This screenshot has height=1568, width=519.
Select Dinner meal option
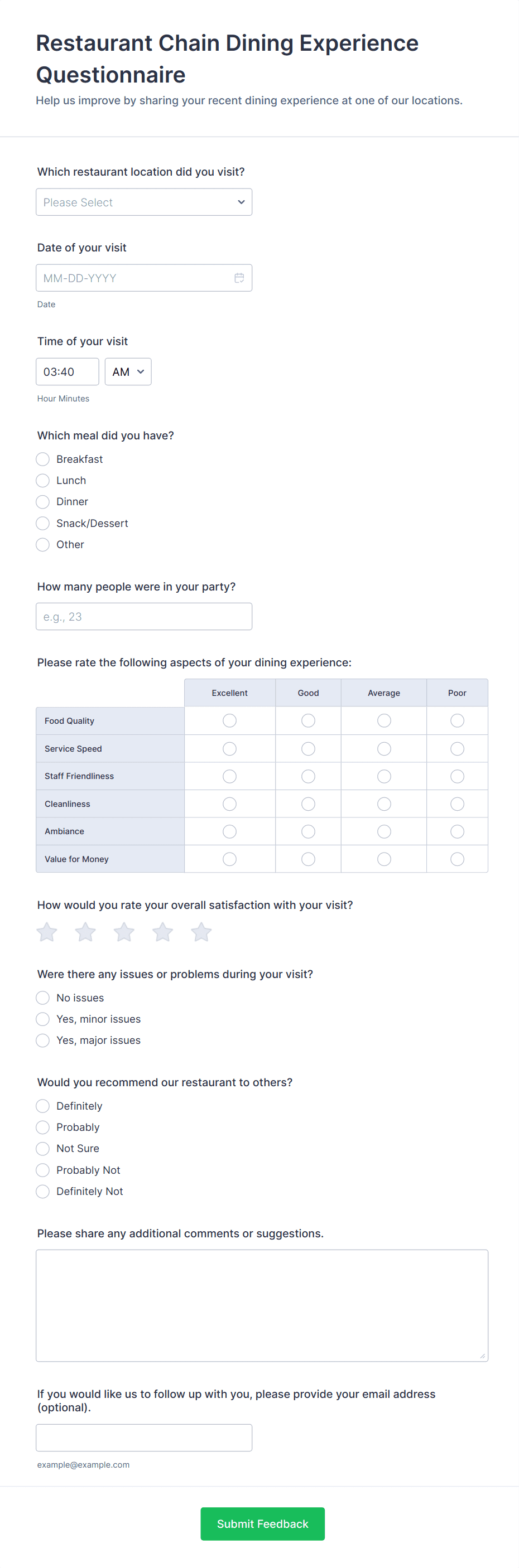(42, 501)
